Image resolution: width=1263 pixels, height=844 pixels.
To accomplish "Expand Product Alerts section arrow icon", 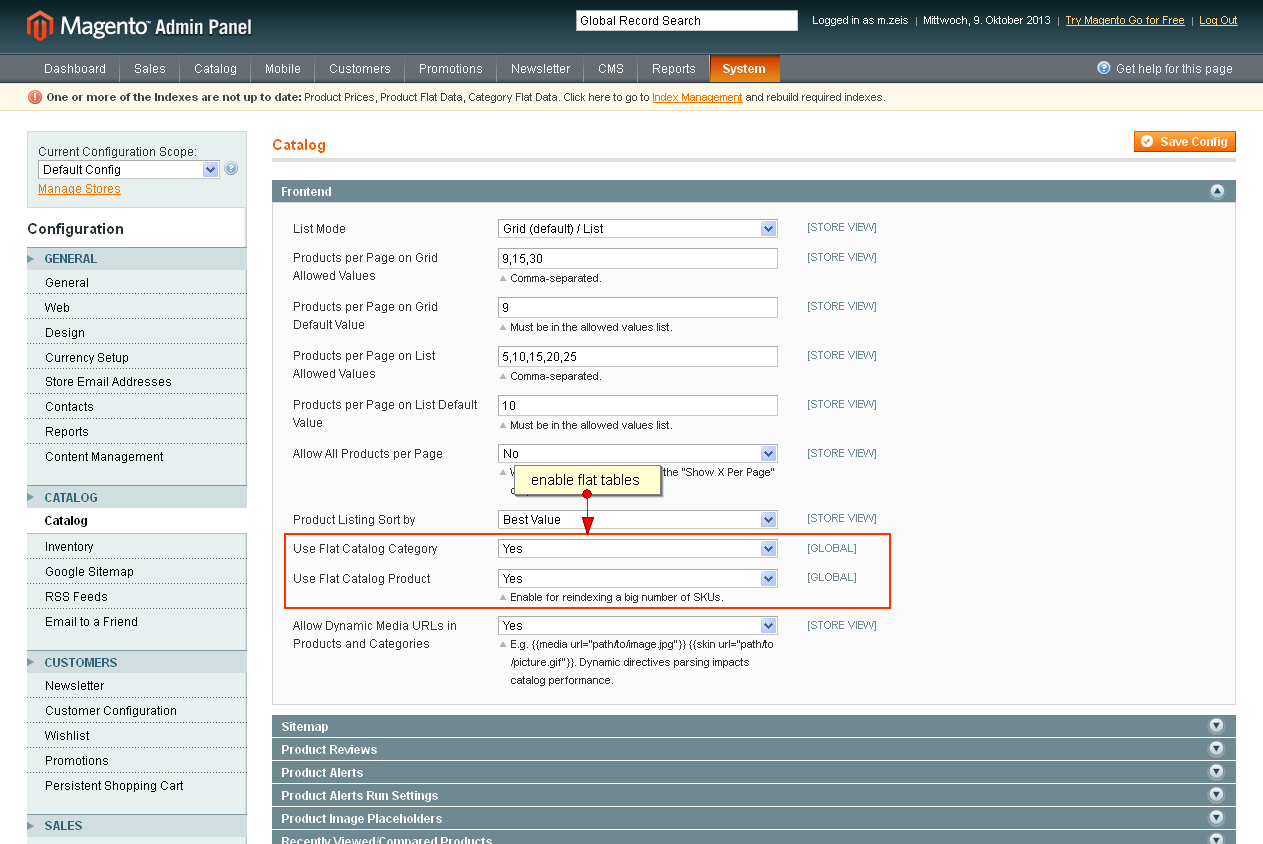I will 1217,772.
